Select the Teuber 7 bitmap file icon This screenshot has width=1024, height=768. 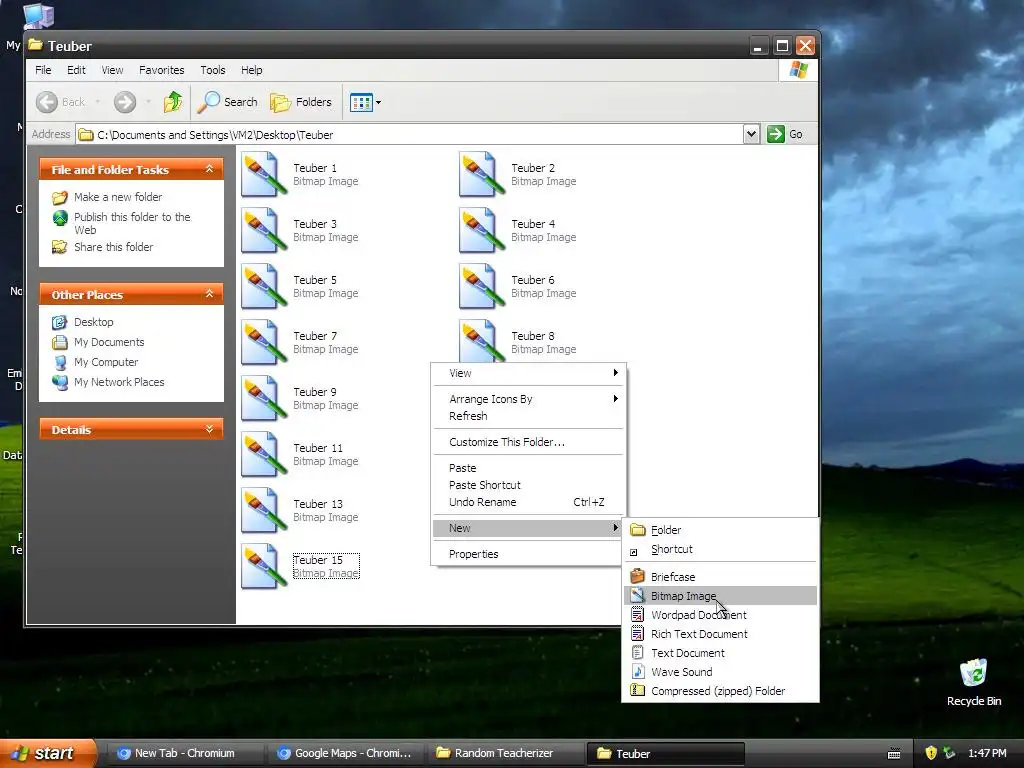click(264, 343)
